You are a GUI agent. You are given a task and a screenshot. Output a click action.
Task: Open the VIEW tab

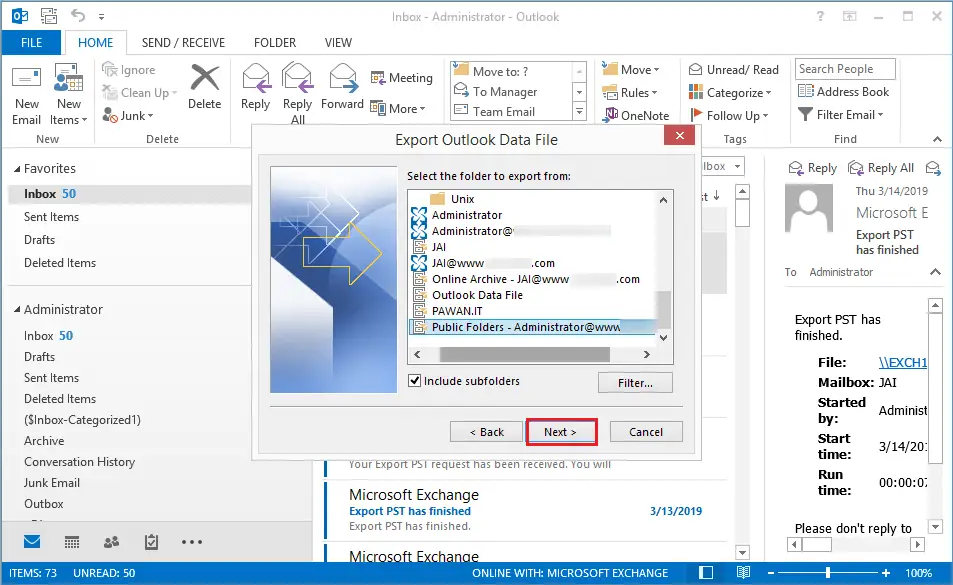point(338,43)
